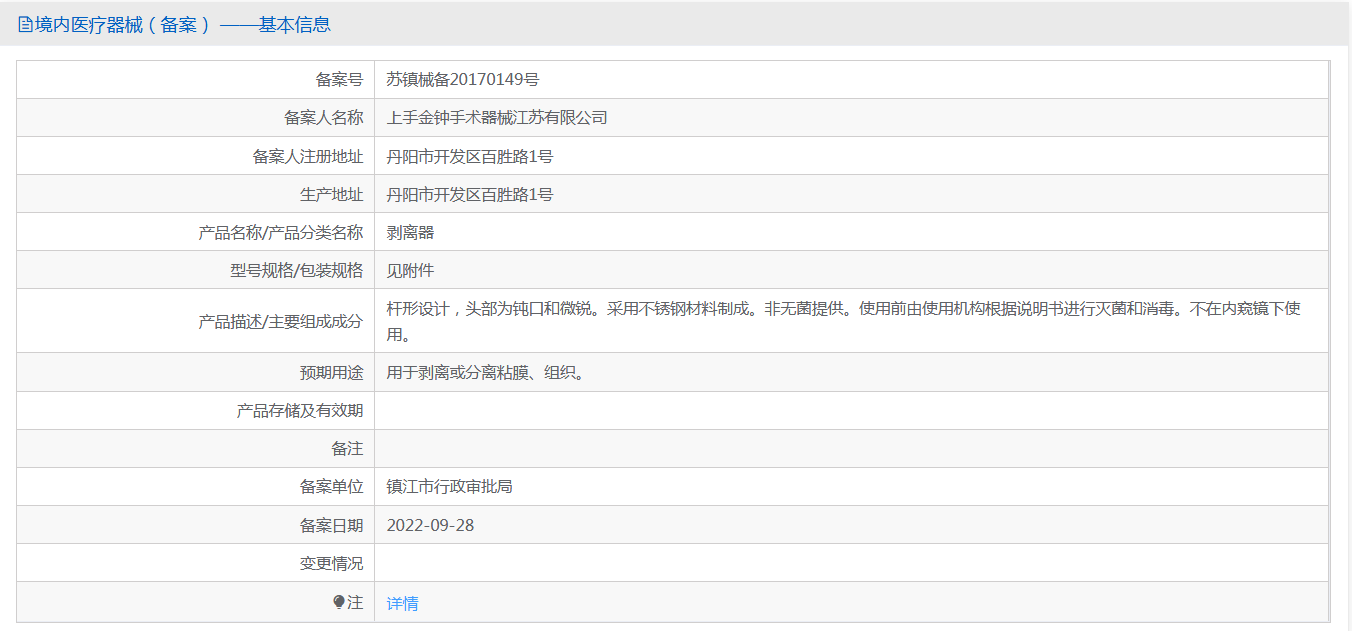Click the 备案人注册地址 label

click(308, 156)
